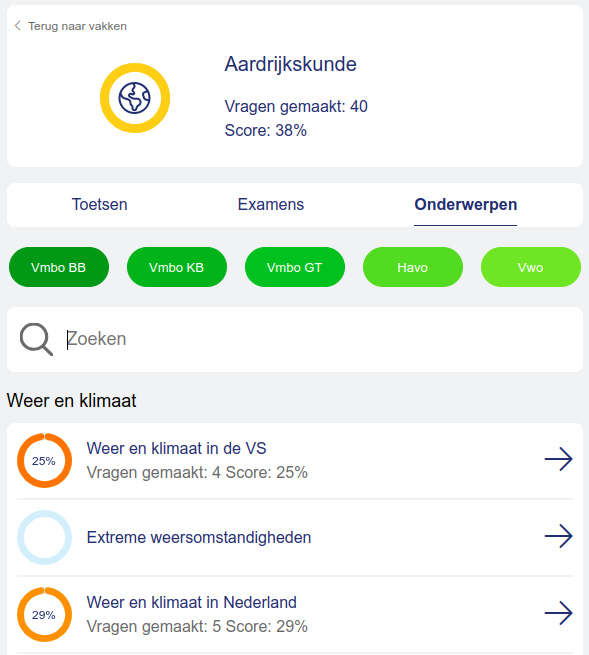Select the Havo level filter

coord(413,267)
